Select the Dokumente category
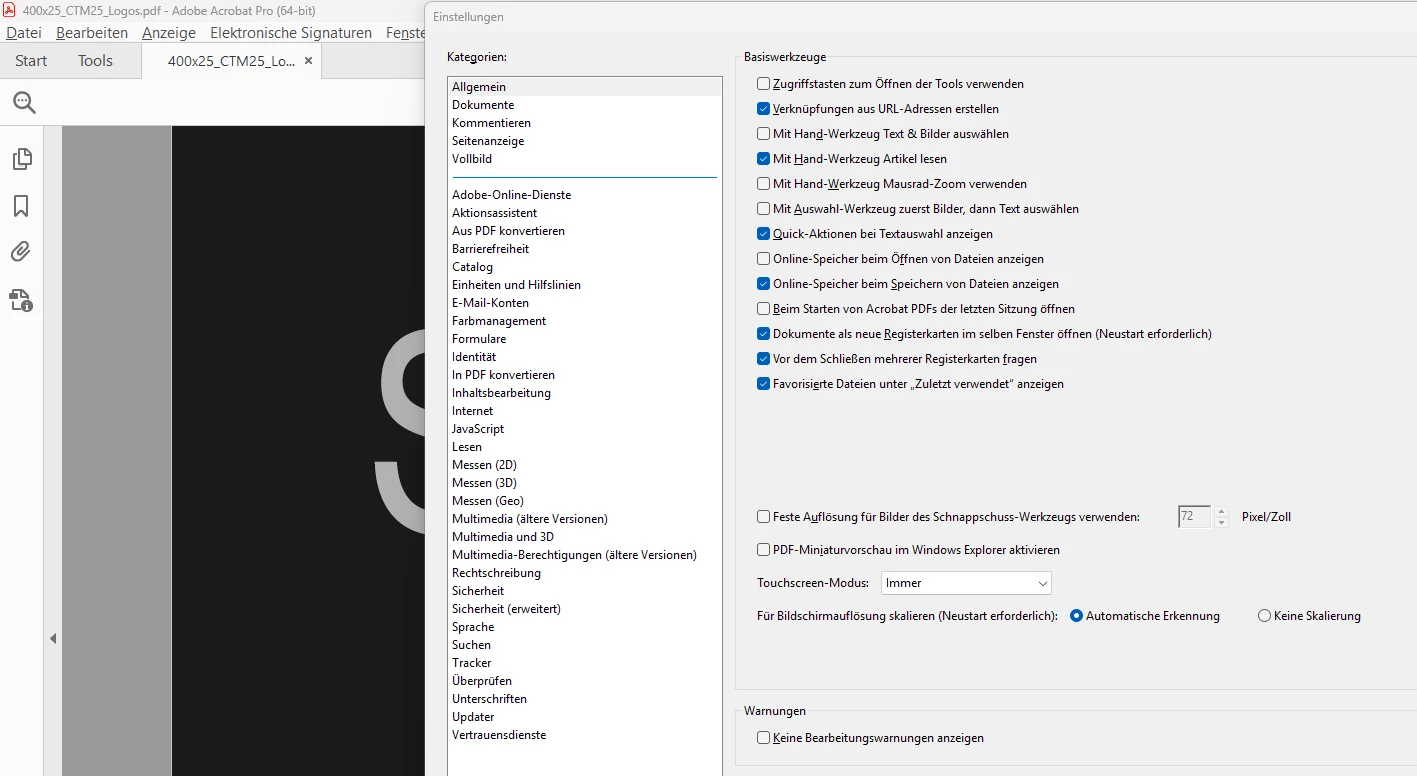The image size is (1417, 776). [585, 105]
